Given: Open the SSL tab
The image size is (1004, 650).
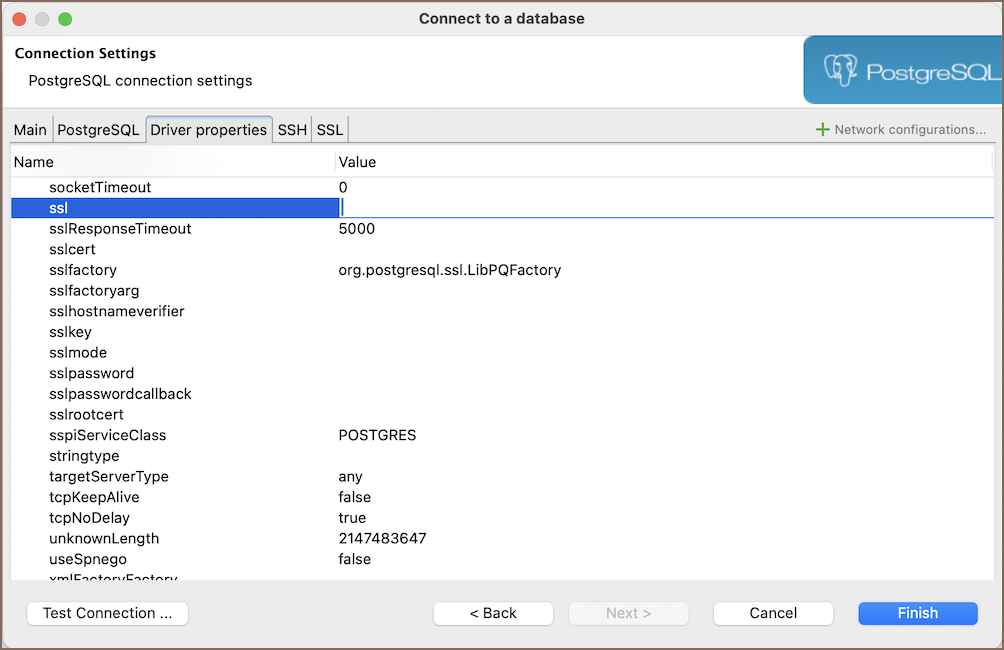Looking at the screenshot, I should (x=330, y=130).
